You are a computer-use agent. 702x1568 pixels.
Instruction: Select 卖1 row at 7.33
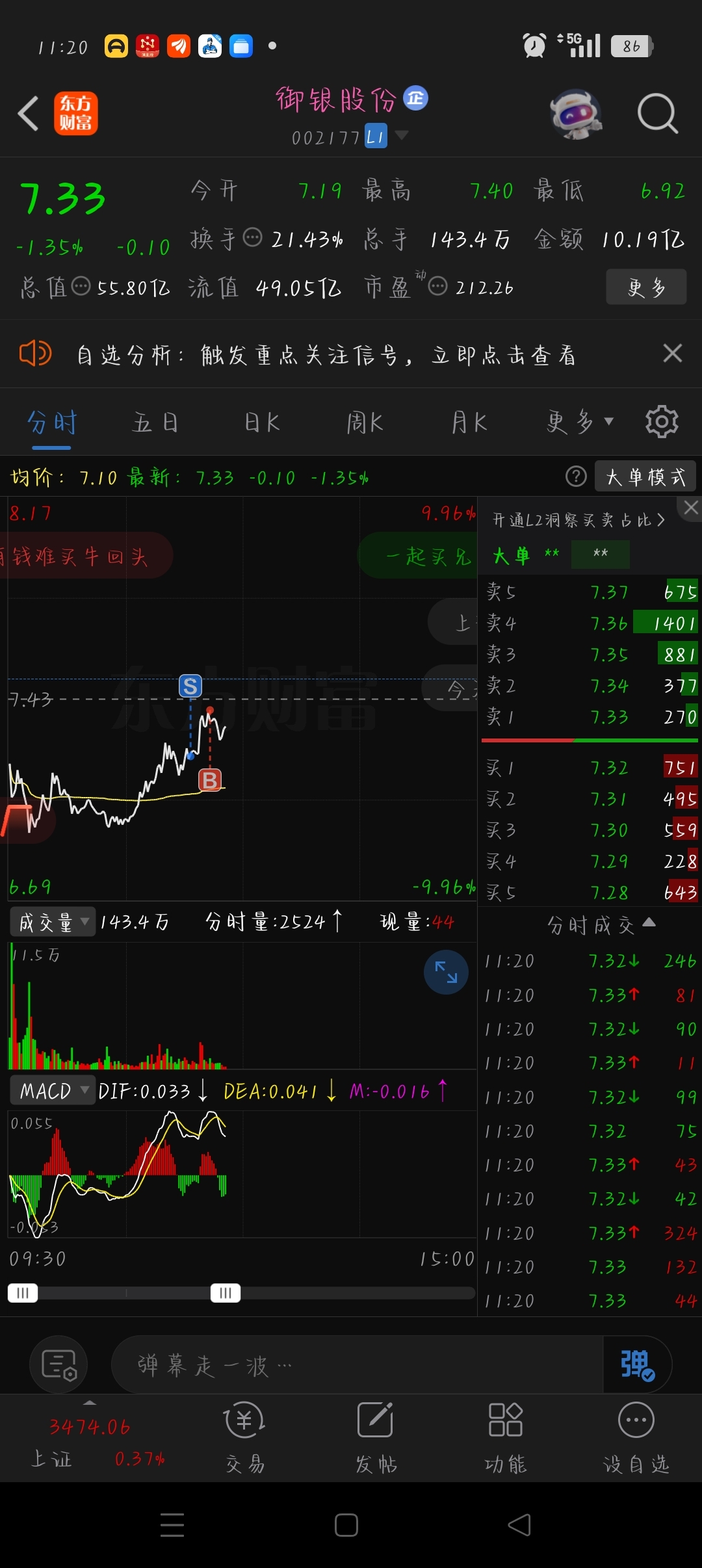click(x=591, y=716)
